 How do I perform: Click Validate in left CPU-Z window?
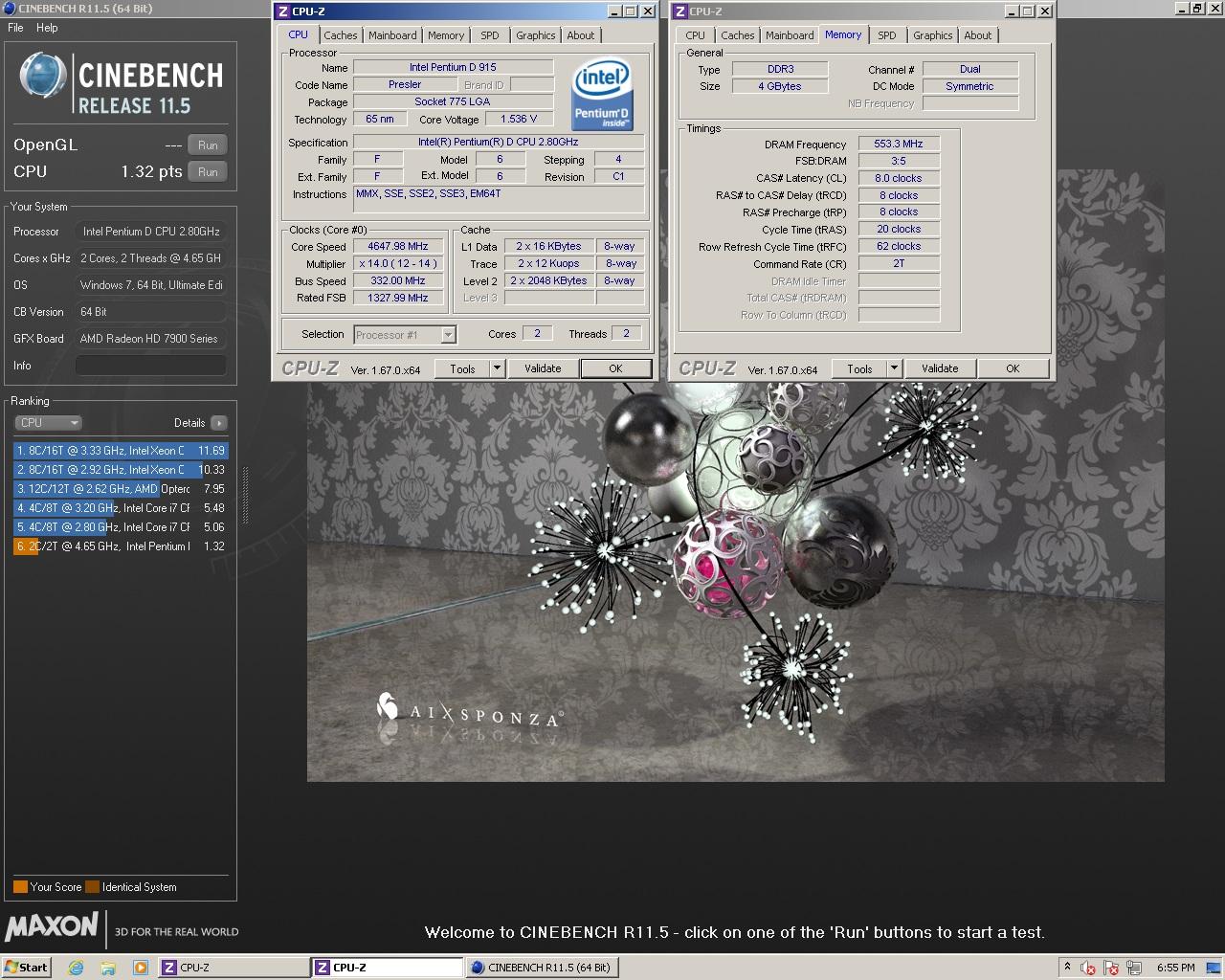543,368
